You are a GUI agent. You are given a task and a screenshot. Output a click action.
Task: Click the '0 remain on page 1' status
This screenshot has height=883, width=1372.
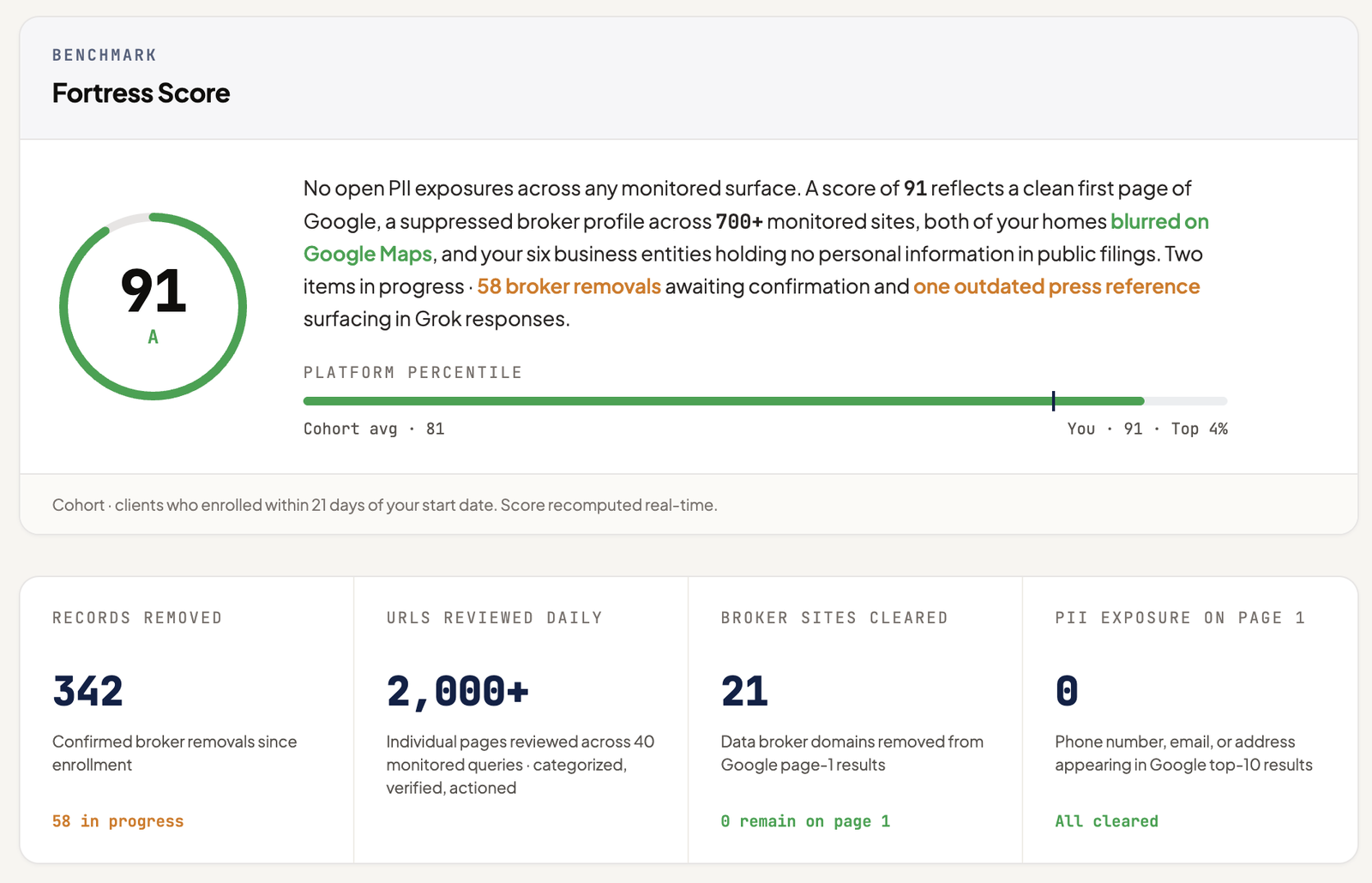pos(805,821)
